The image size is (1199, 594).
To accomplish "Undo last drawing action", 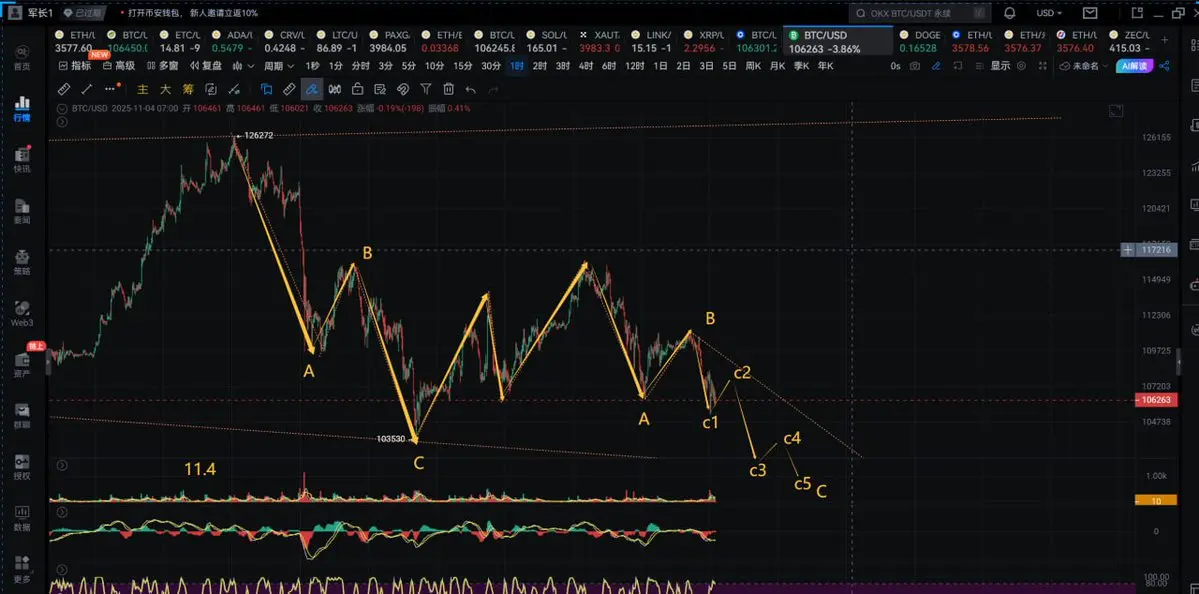I will 471,89.
